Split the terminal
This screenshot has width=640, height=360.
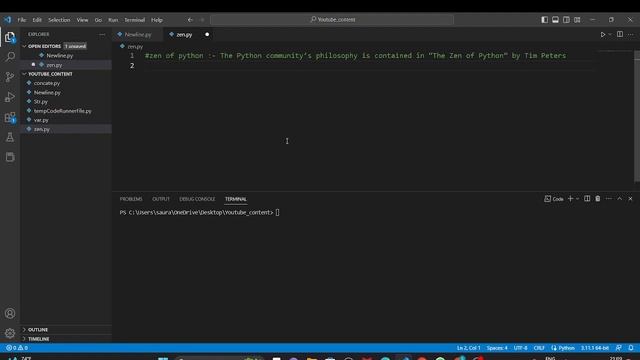(587, 199)
